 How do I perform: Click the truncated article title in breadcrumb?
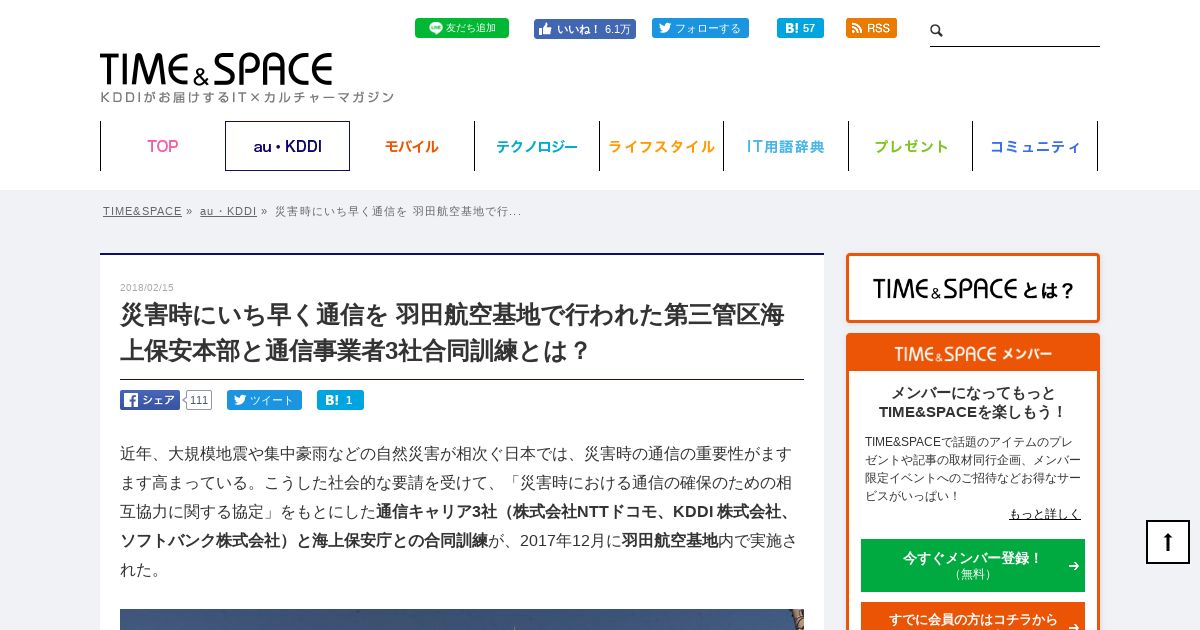click(398, 211)
